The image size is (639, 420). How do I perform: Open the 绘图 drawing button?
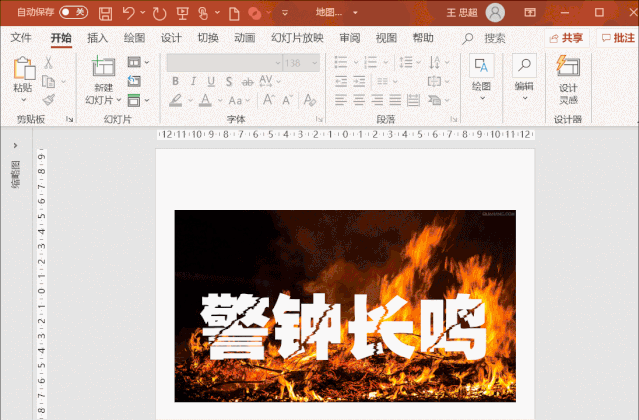click(x=482, y=77)
